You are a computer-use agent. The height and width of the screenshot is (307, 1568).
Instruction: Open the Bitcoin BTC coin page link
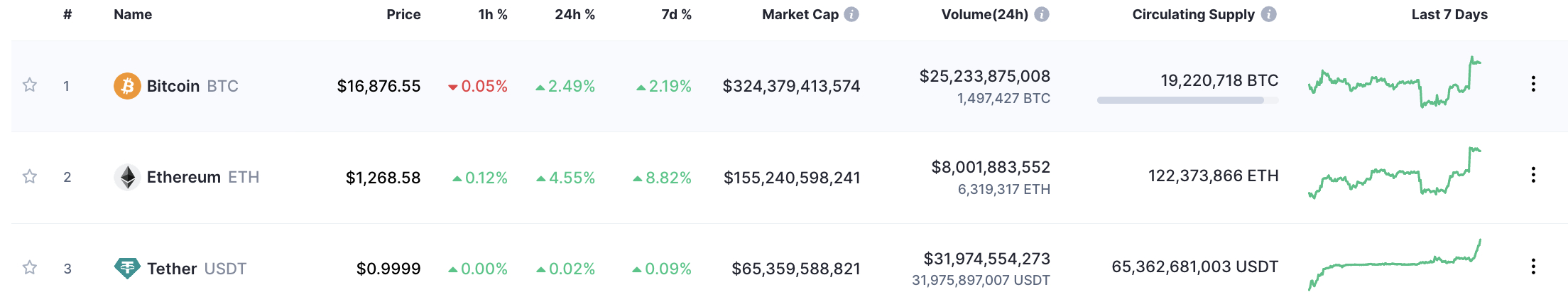pos(192,86)
